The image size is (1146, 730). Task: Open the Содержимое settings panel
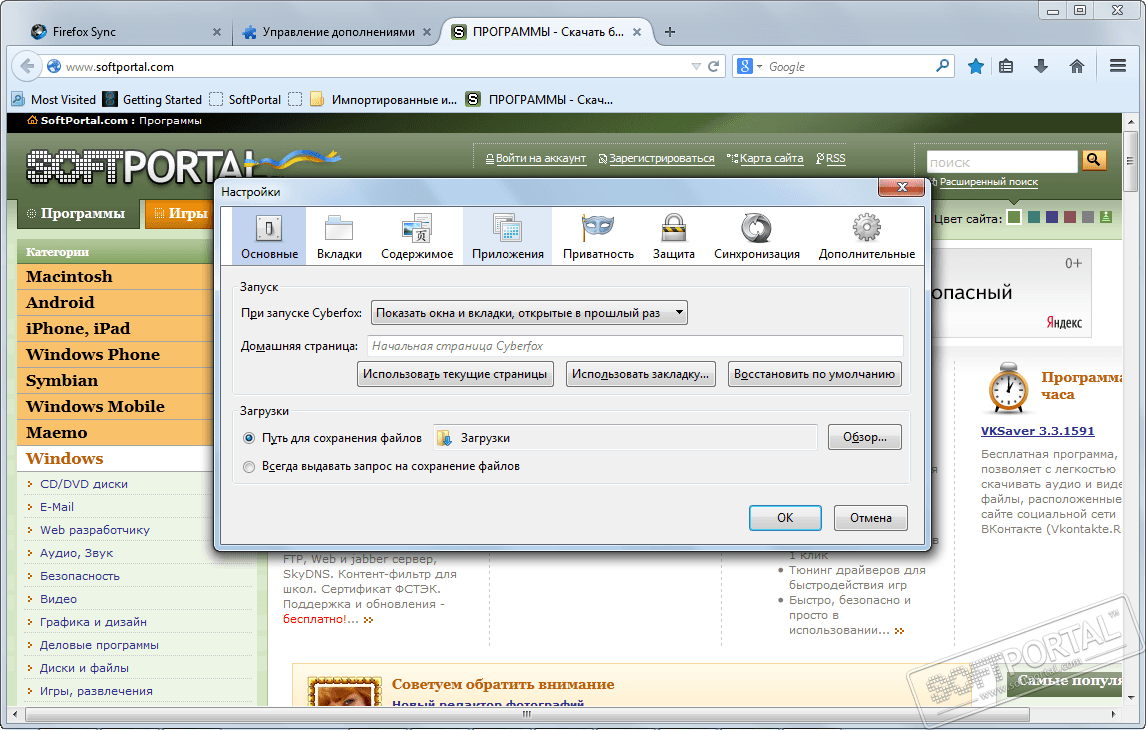click(417, 236)
